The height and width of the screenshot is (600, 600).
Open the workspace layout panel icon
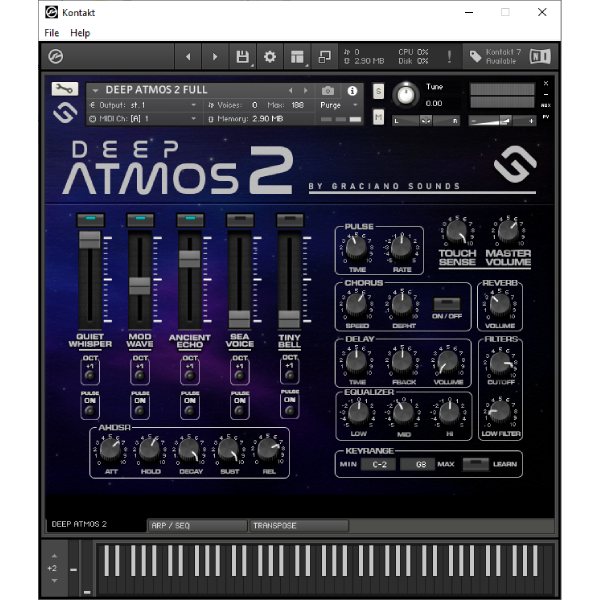(297, 57)
